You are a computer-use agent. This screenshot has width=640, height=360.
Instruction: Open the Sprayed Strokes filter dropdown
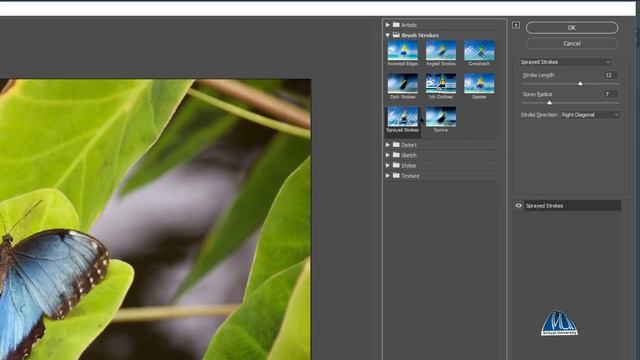[565, 62]
